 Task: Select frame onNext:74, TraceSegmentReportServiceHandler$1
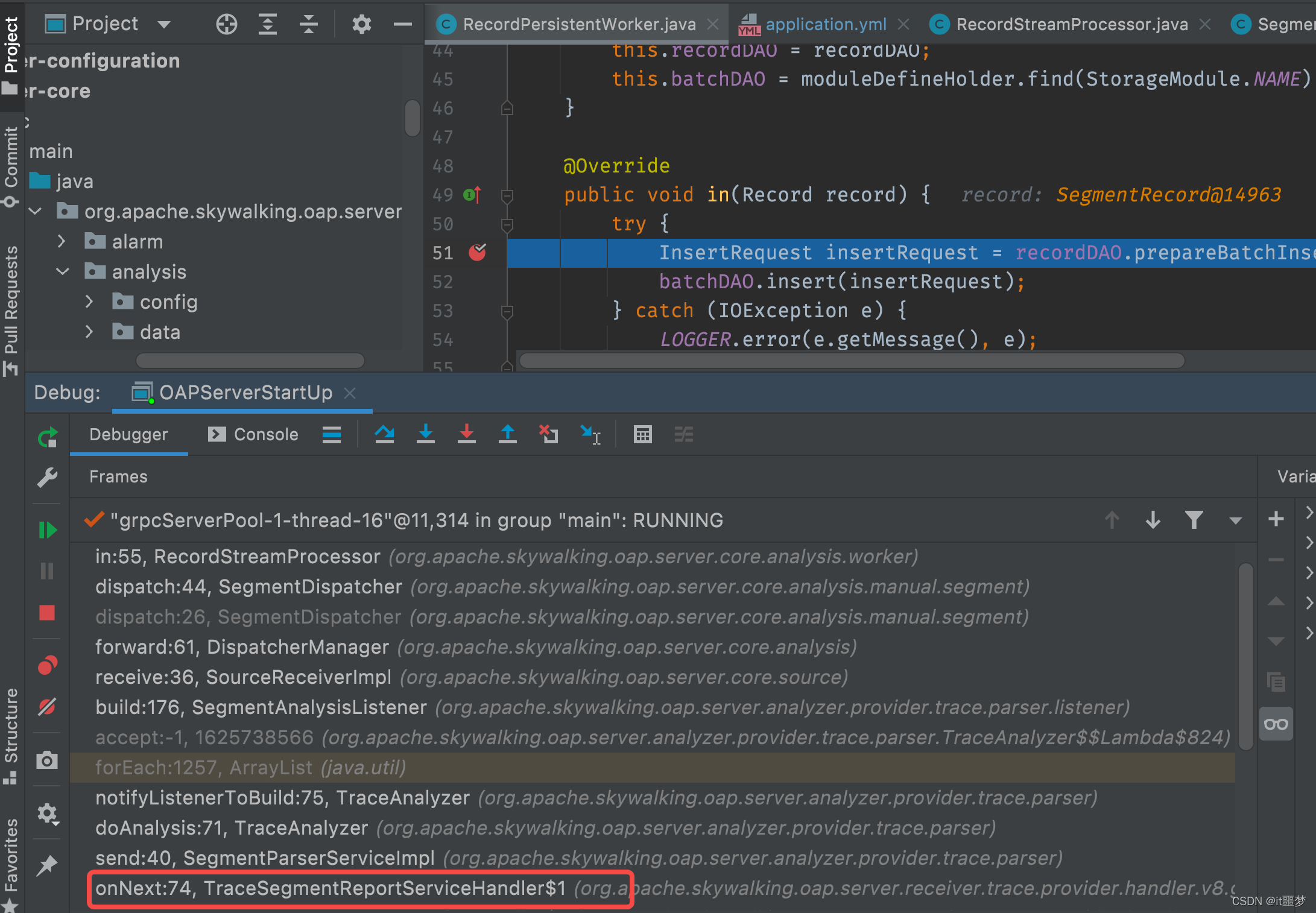click(x=653, y=888)
